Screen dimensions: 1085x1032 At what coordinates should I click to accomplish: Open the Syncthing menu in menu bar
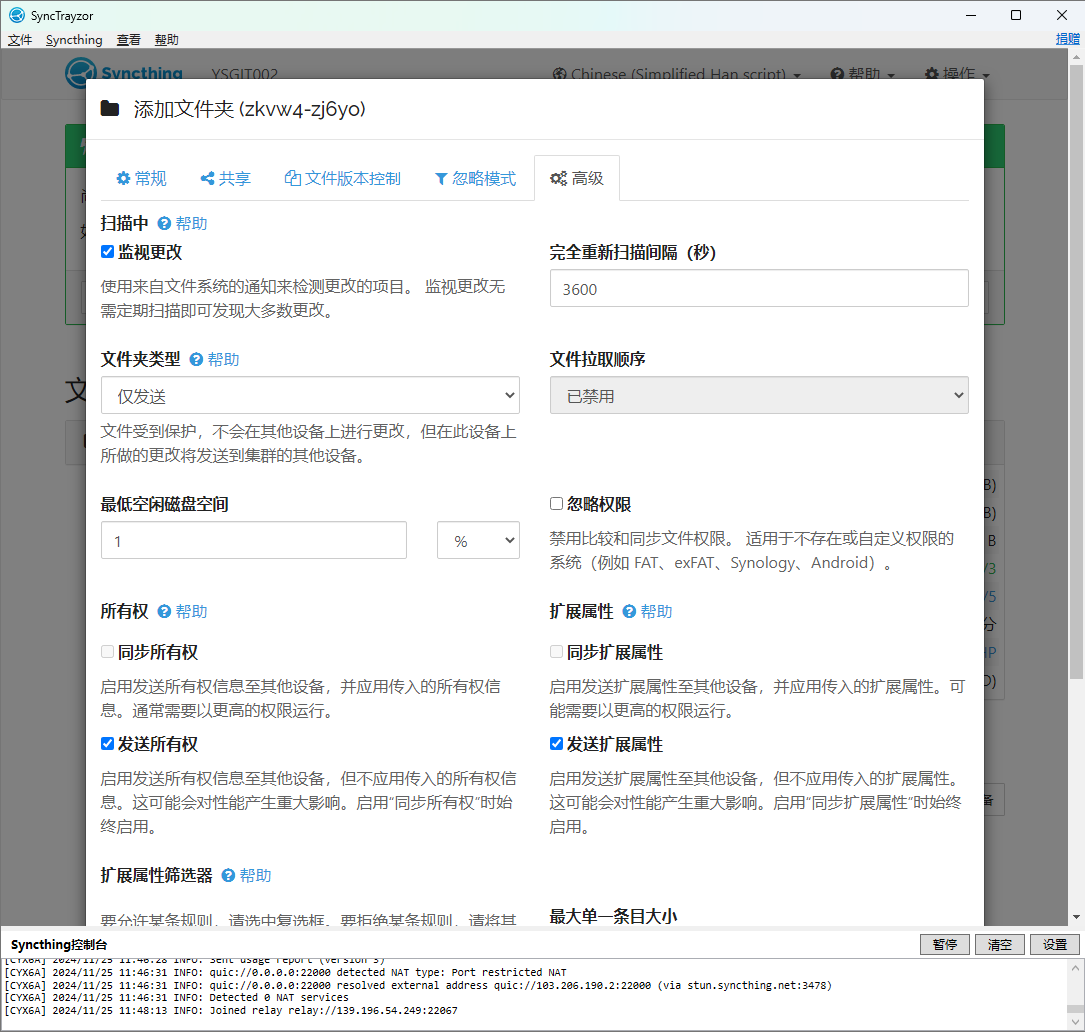coord(74,40)
